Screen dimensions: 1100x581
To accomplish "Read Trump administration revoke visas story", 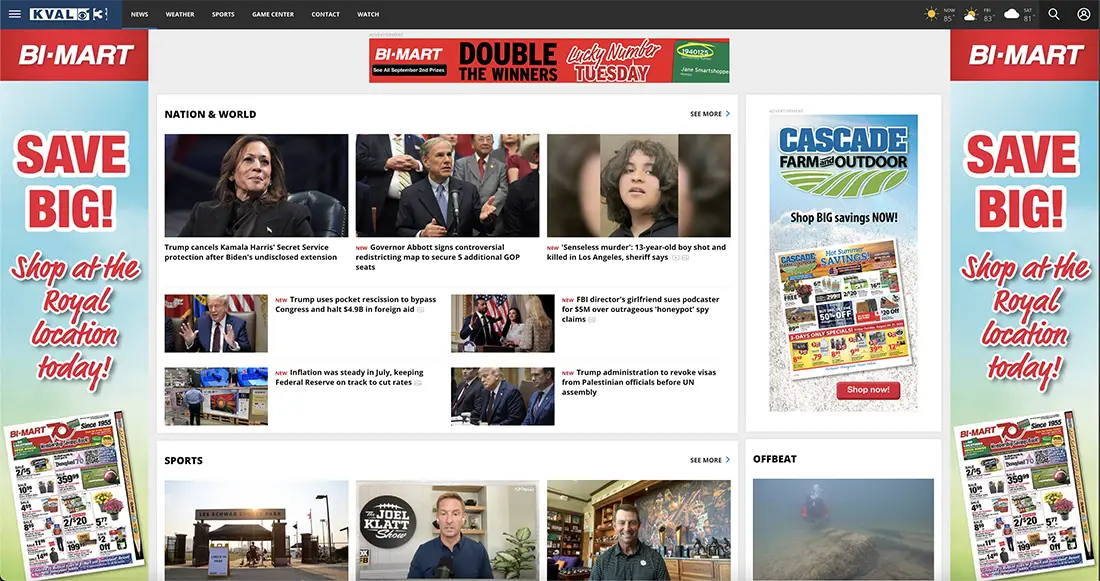I will click(638, 382).
